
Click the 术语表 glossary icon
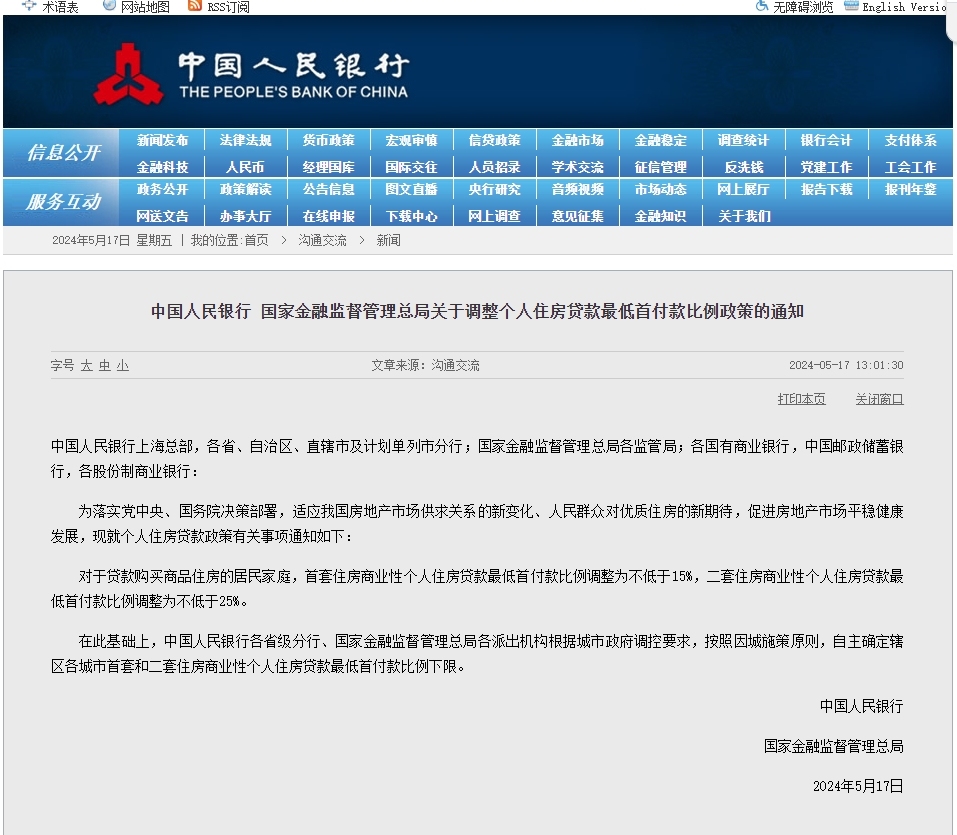pos(29,5)
